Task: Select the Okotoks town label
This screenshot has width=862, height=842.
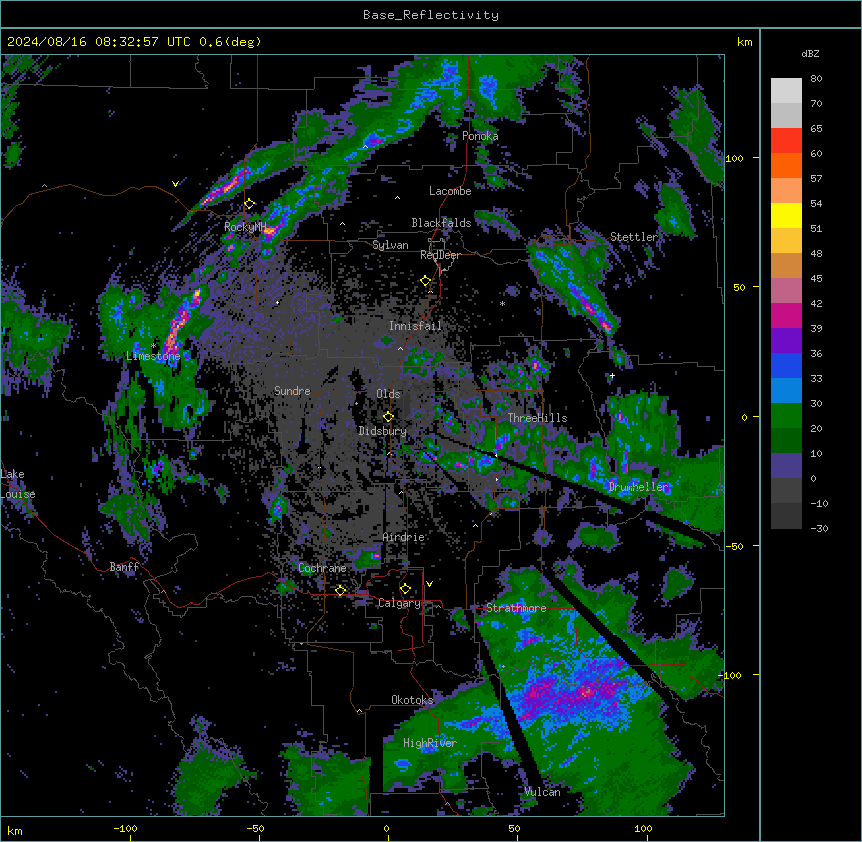Action: tap(412, 700)
